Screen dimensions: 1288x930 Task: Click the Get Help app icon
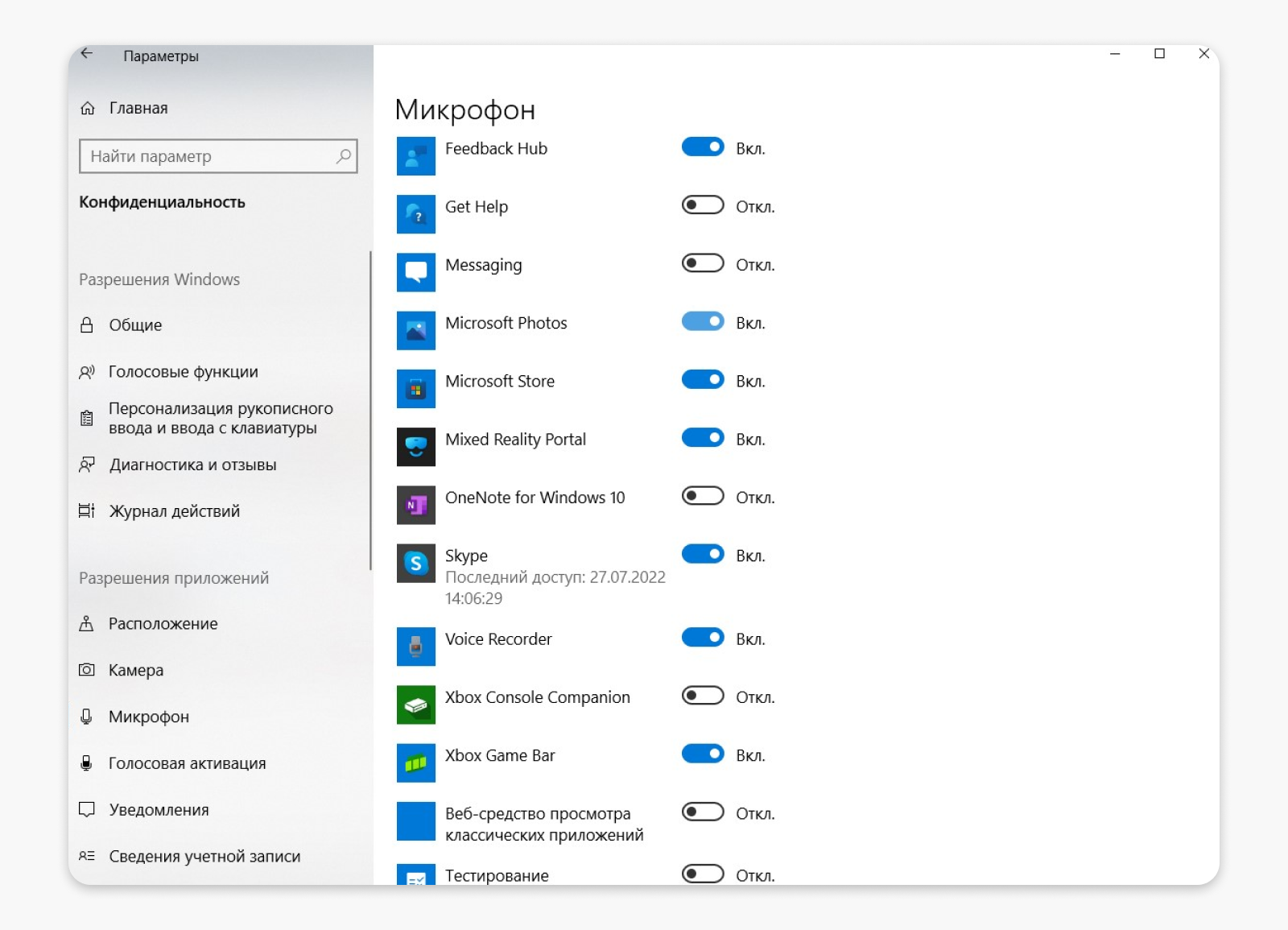click(x=415, y=214)
